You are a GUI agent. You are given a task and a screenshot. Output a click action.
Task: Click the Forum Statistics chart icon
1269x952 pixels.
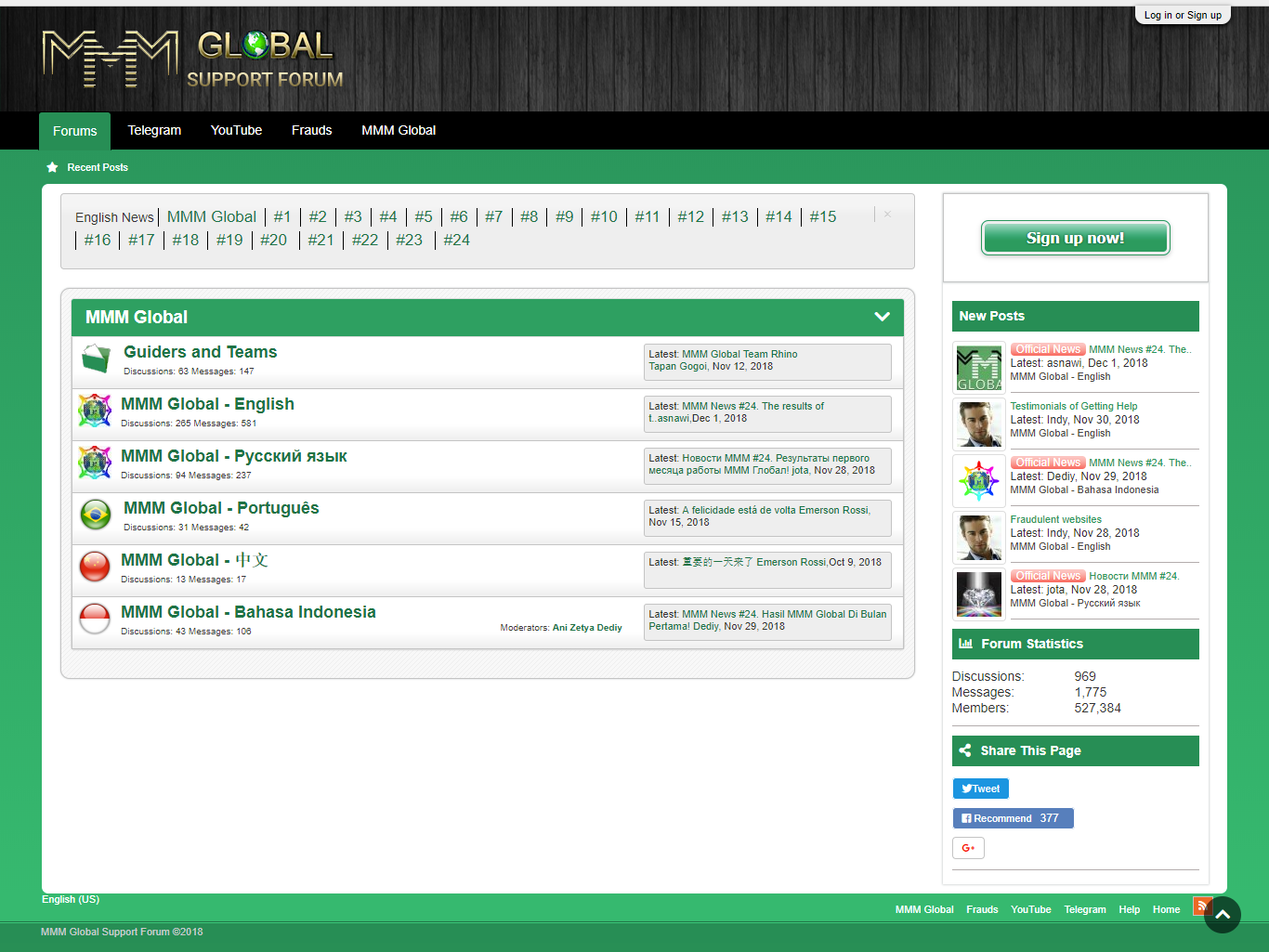(x=965, y=644)
